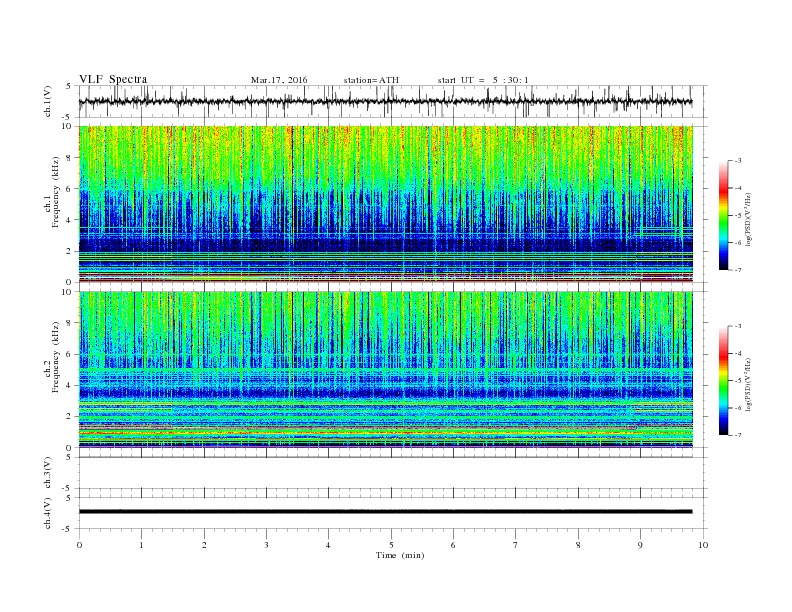Click the '8' tick on the time axis
Screen dimensions: 792x612
tap(578, 545)
